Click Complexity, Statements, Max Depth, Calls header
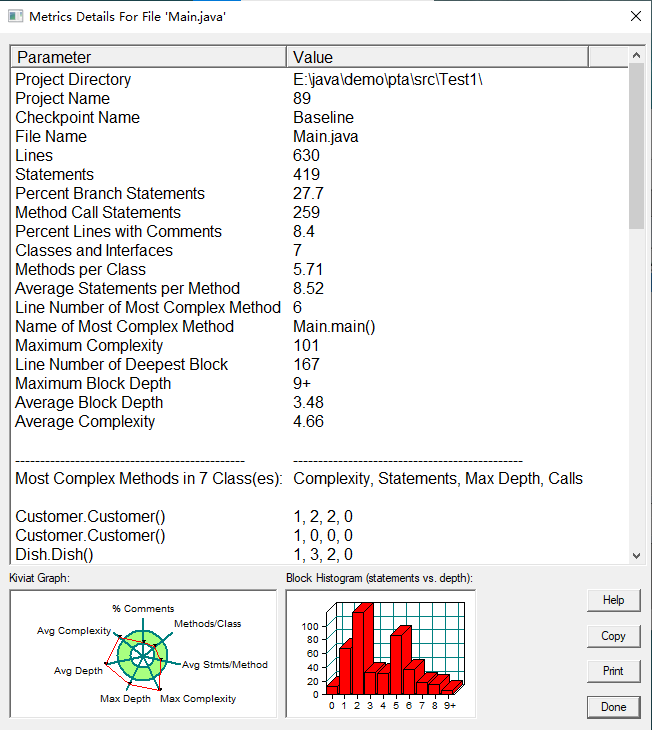This screenshot has height=730, width=652. [438, 479]
